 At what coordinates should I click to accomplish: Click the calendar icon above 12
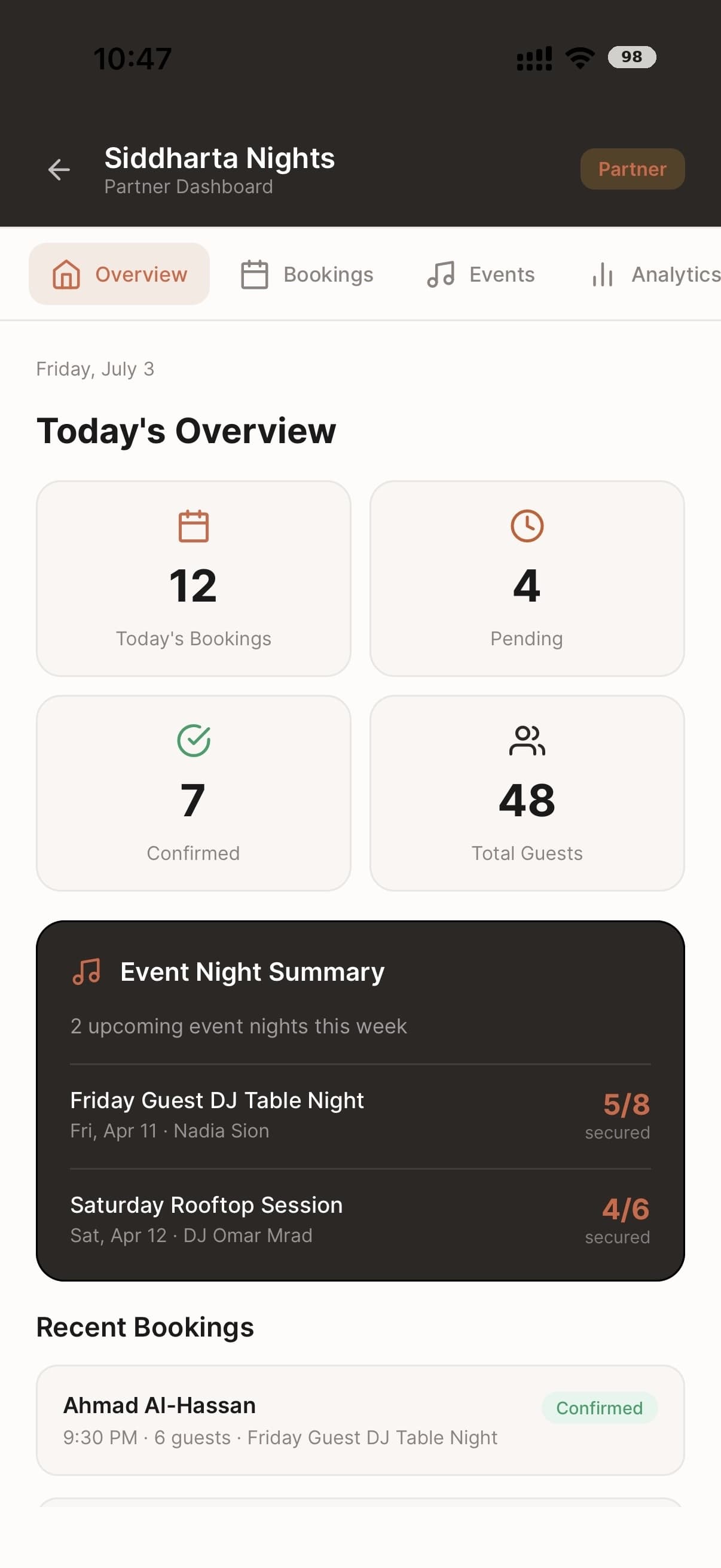(x=194, y=526)
